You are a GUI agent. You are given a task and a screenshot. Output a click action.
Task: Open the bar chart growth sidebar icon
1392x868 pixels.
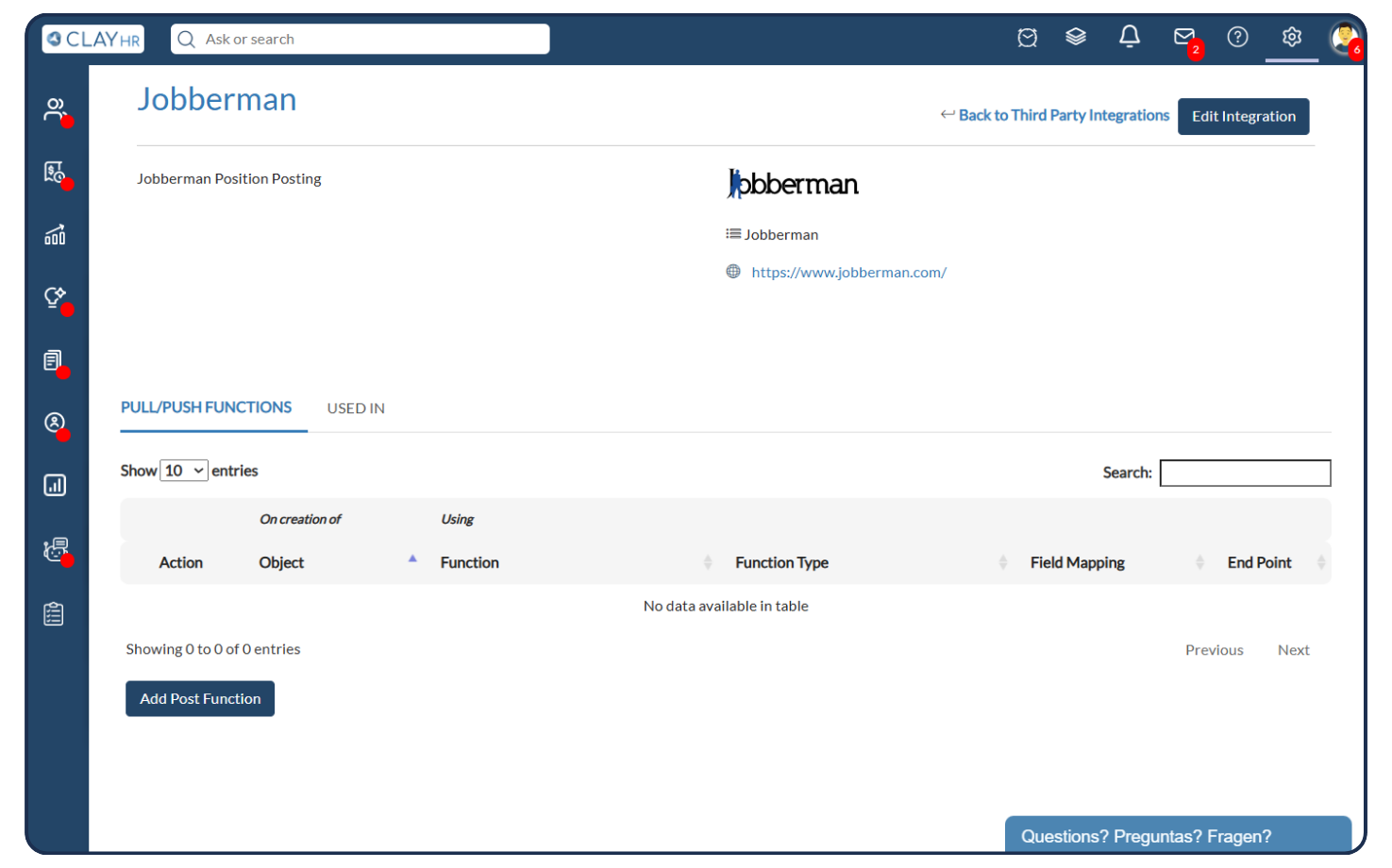click(55, 235)
